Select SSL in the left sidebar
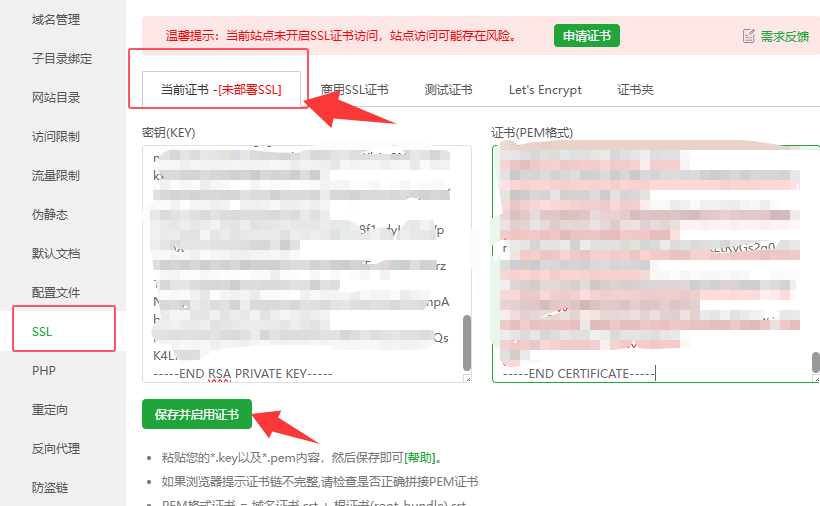The height and width of the screenshot is (506, 820). [x=43, y=331]
